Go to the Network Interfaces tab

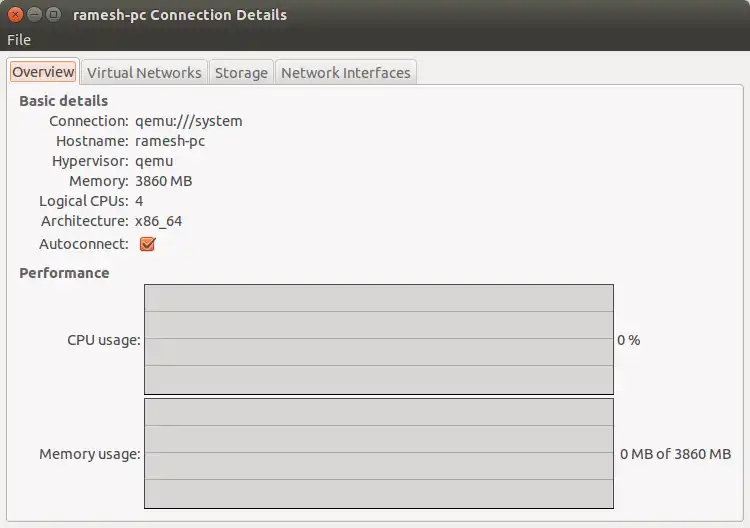pyautogui.click(x=345, y=73)
